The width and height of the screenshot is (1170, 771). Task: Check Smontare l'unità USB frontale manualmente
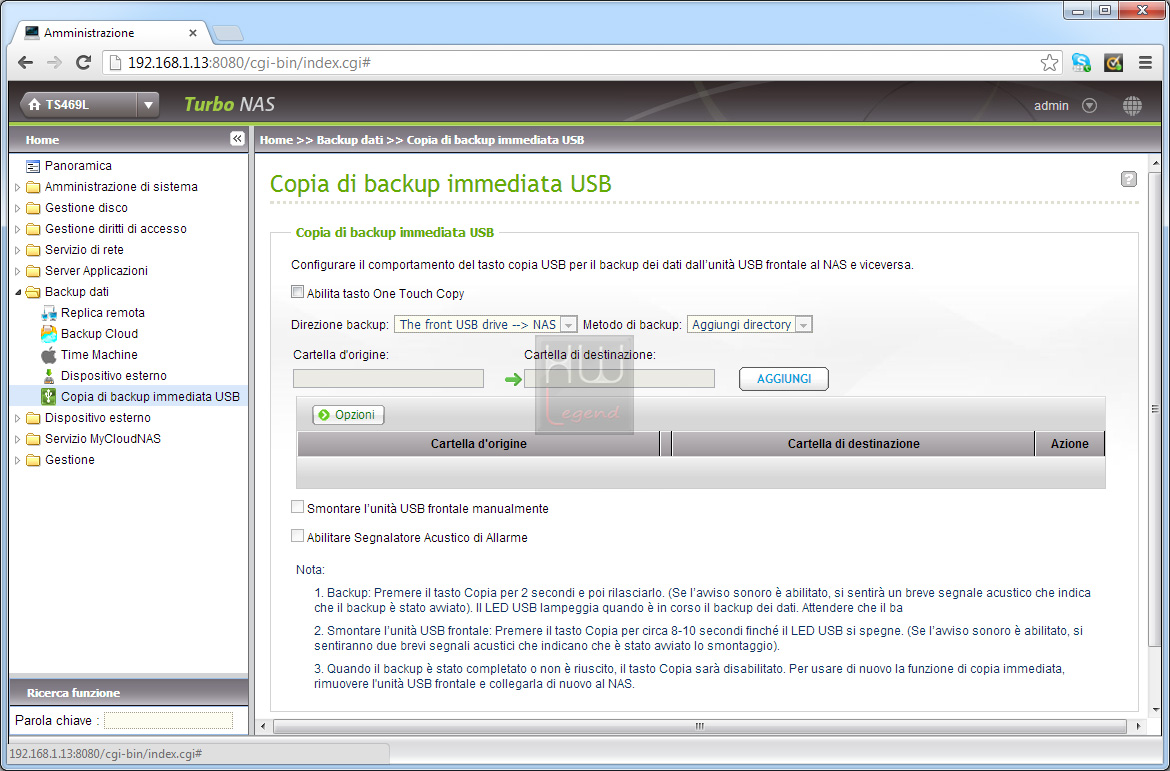tap(298, 508)
